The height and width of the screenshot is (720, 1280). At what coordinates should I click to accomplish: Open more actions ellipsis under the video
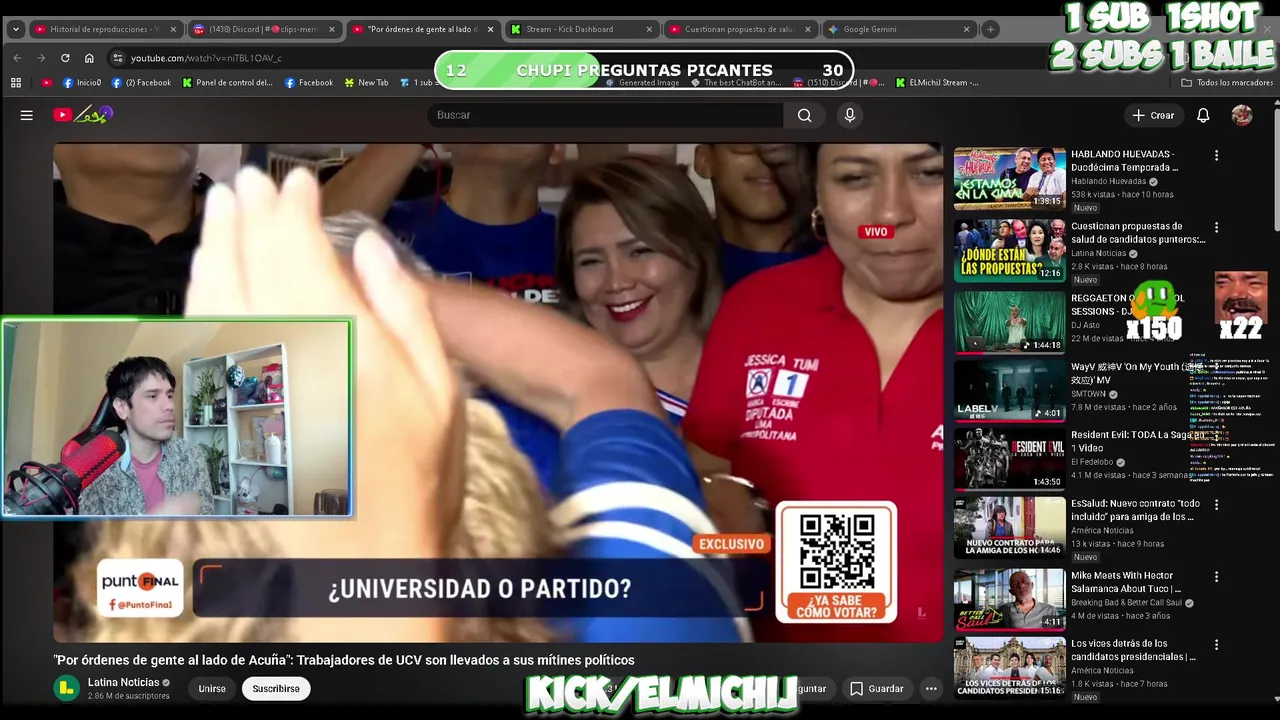coord(931,688)
